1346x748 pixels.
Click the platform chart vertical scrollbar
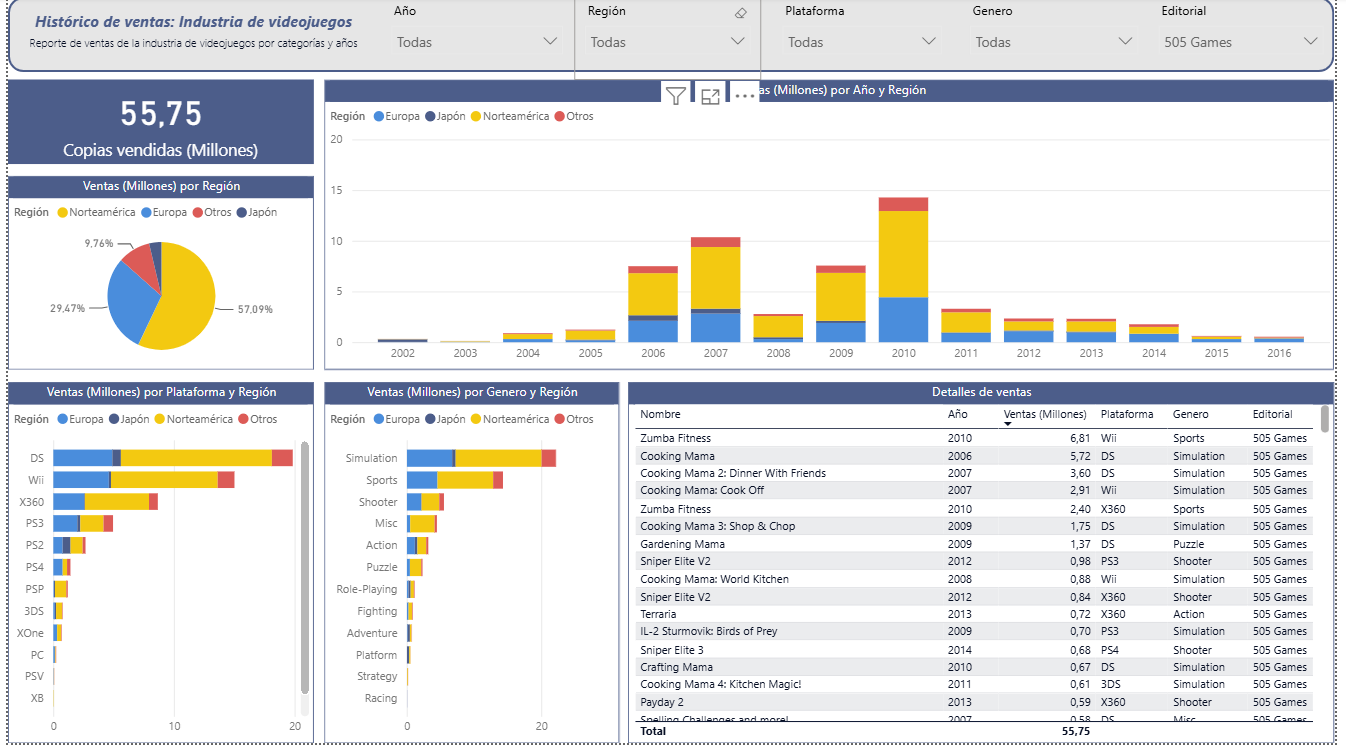pos(305,568)
